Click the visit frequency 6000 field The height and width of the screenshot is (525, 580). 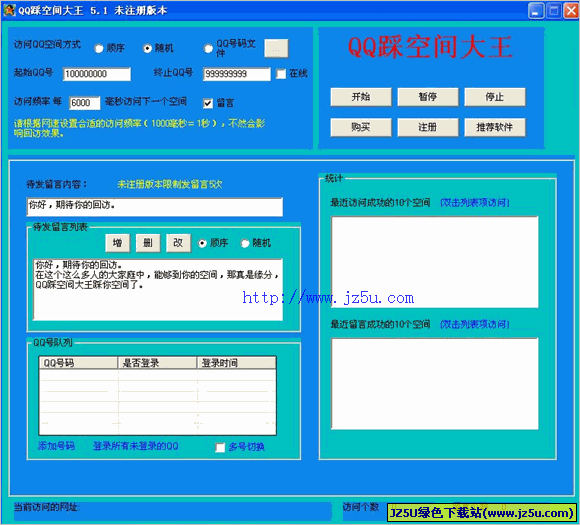pos(84,102)
